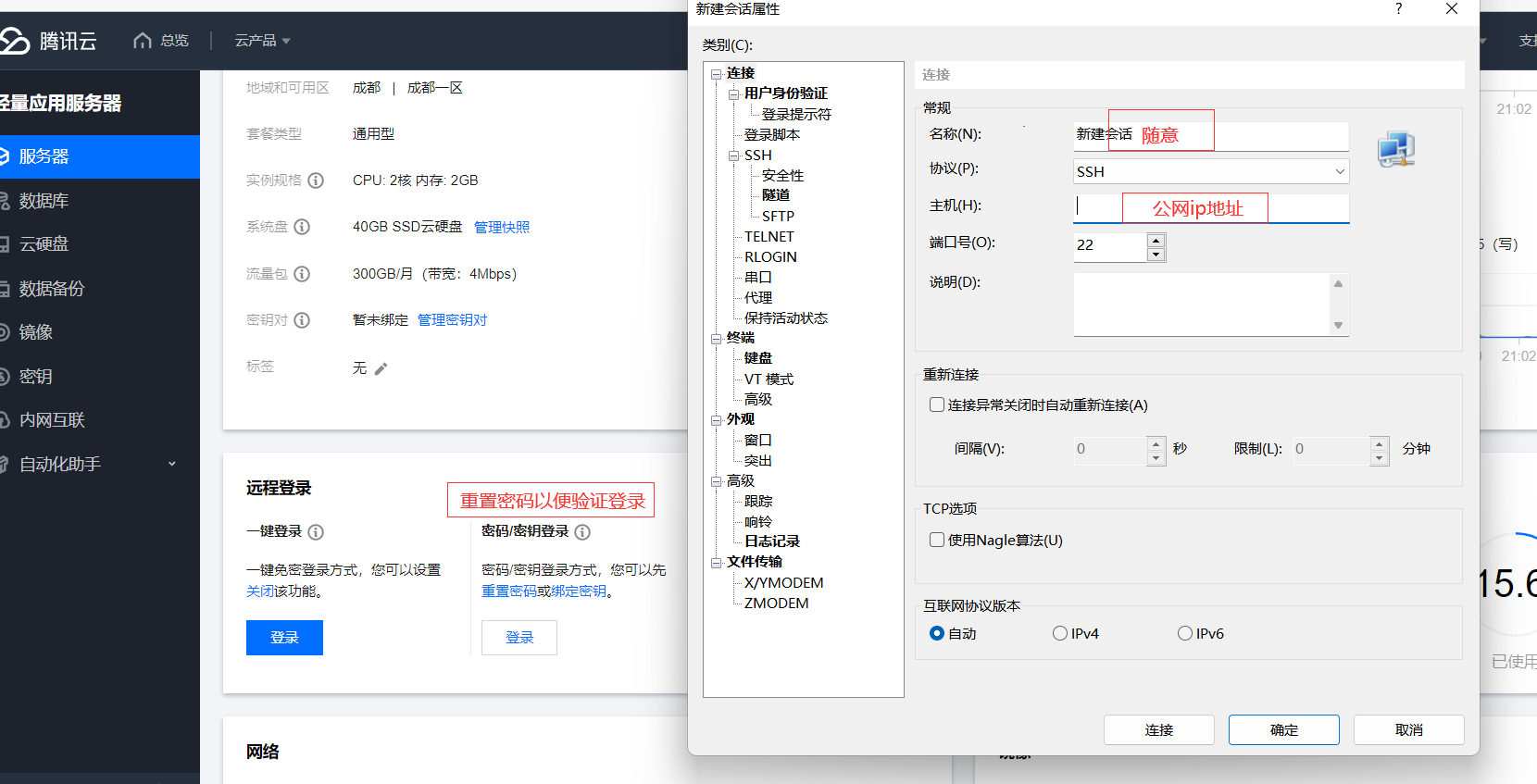Close the 新建会话属性 dialog
Screen dimensions: 1537x784
(1452, 8)
